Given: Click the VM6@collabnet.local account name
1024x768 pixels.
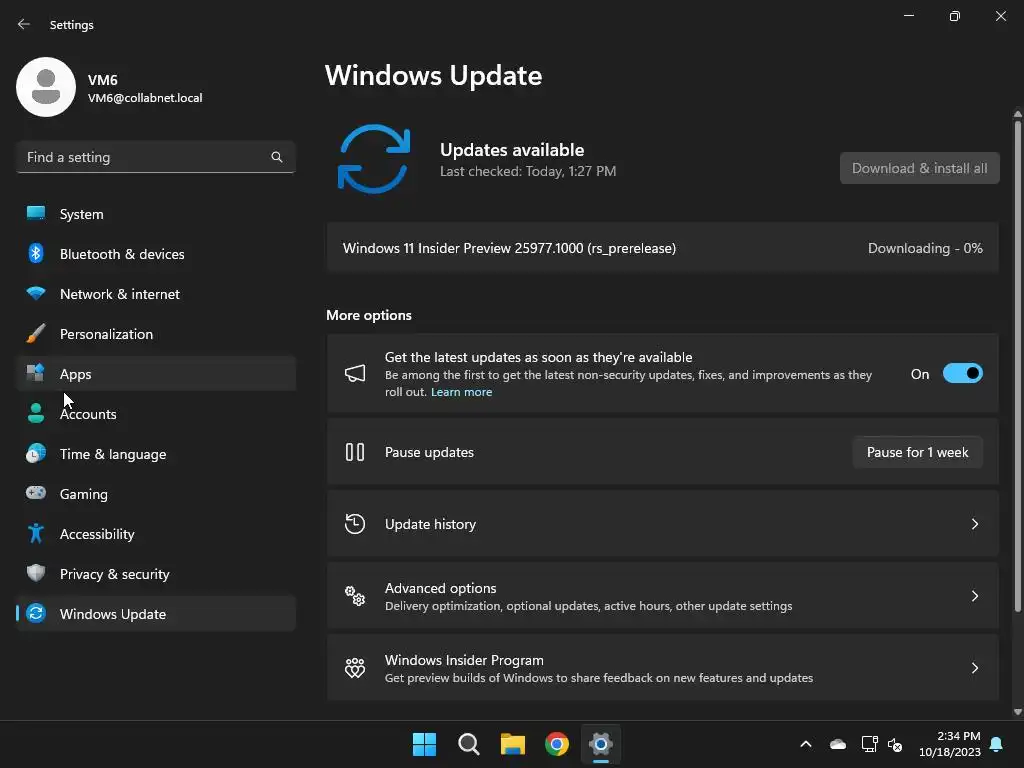Looking at the screenshot, I should (x=145, y=98).
